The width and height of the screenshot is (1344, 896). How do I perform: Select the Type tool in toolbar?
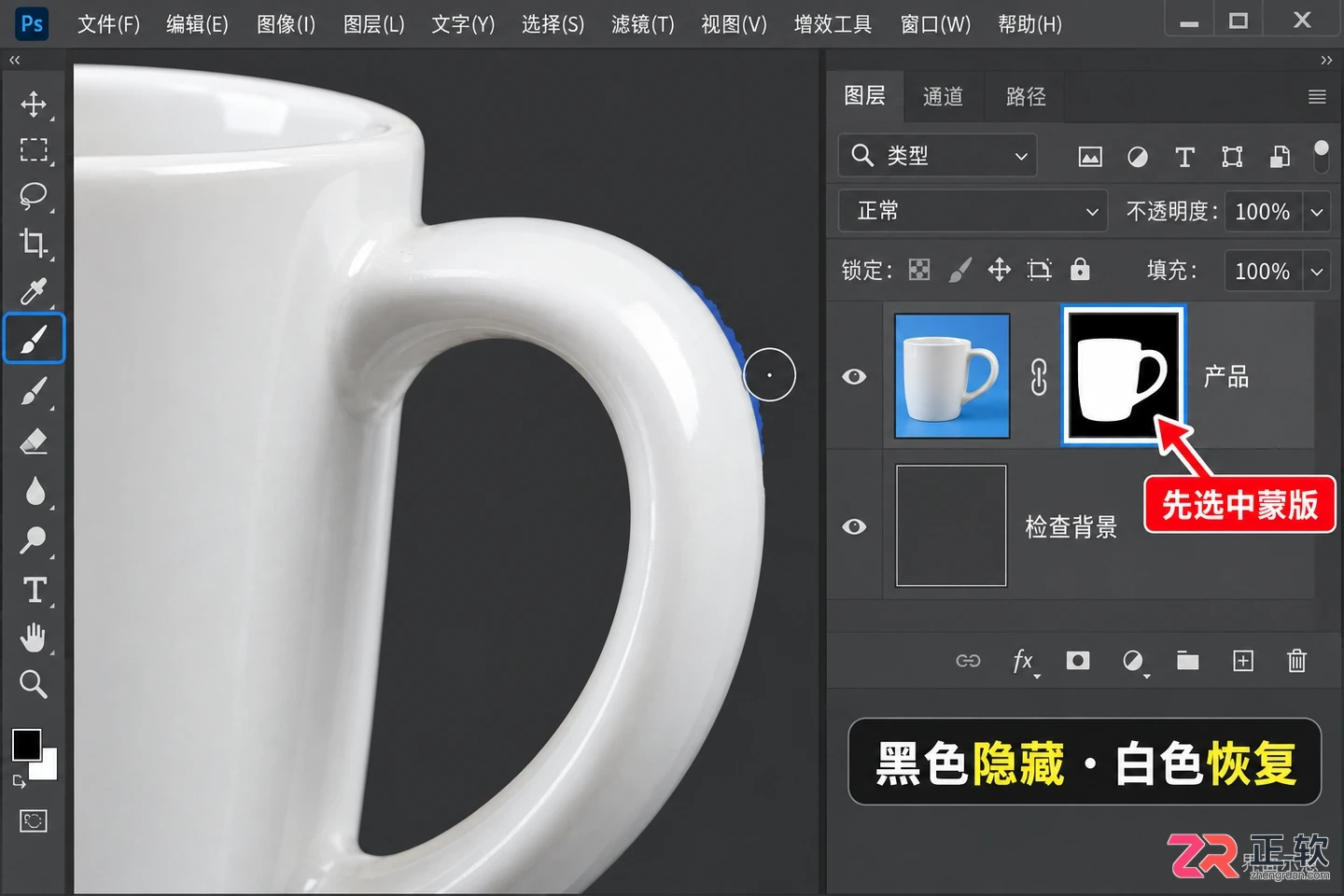35,590
